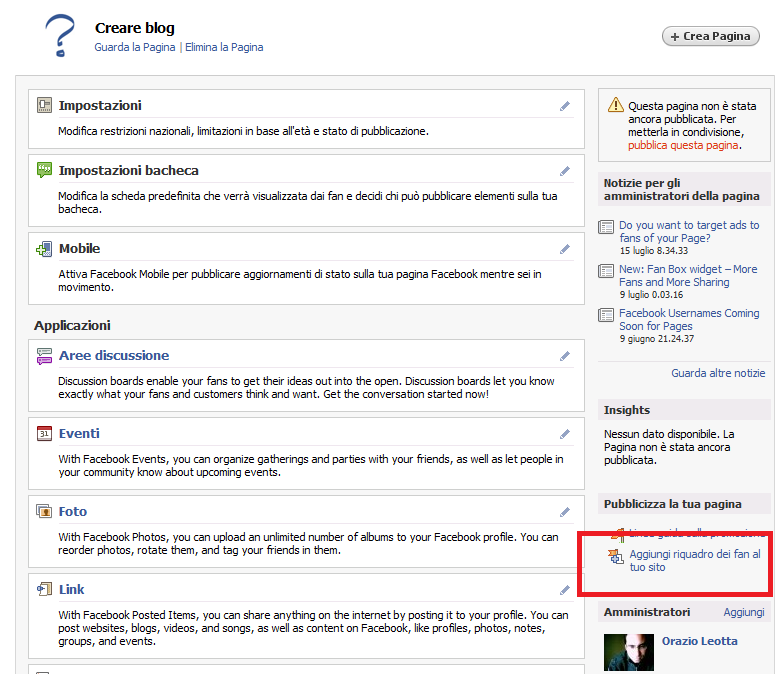Click the Eventi calendar icon
Screen dimensions: 784x674
click(44, 434)
